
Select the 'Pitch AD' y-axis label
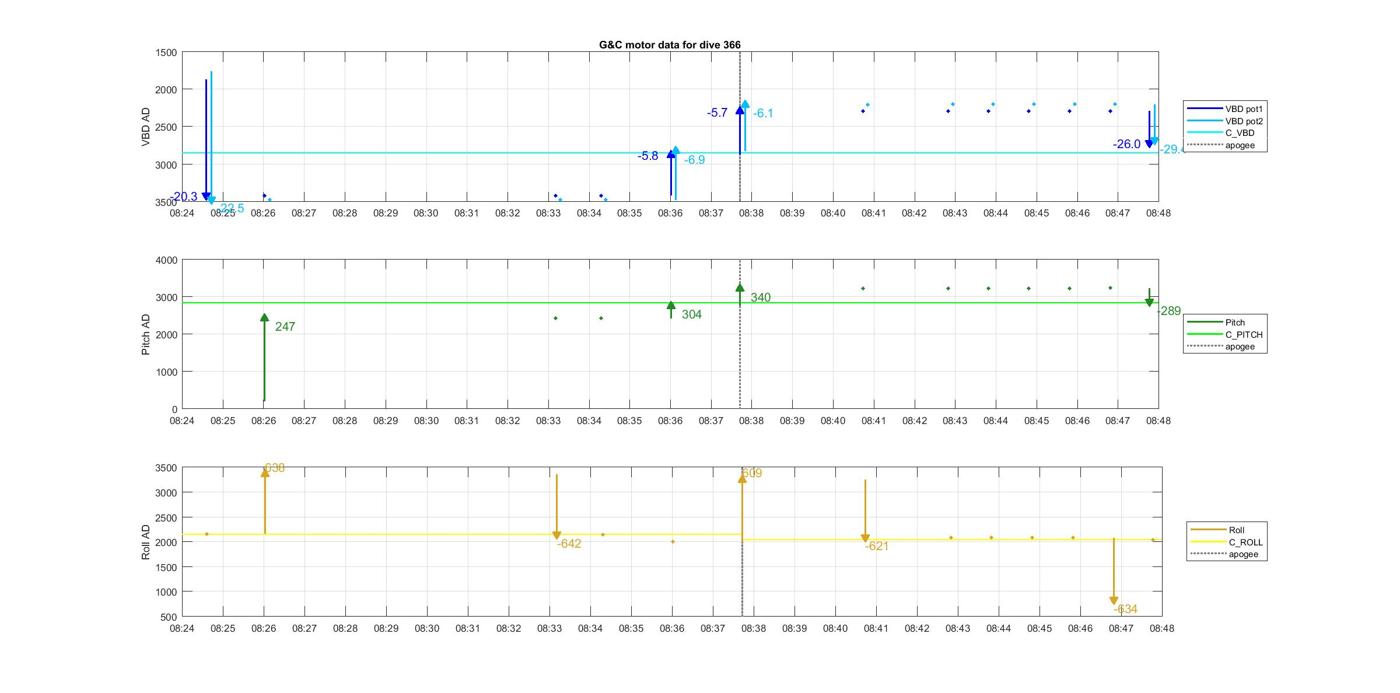click(x=145, y=334)
